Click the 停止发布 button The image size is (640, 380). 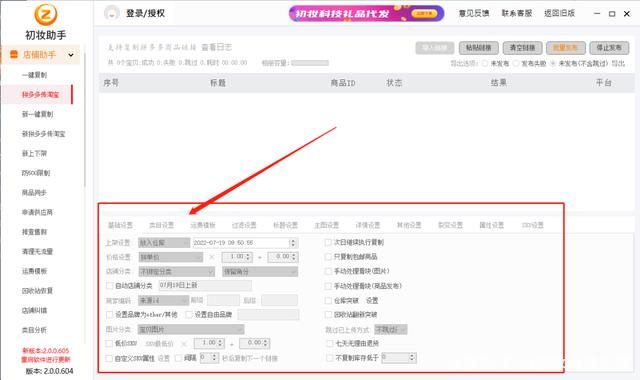[x=609, y=48]
